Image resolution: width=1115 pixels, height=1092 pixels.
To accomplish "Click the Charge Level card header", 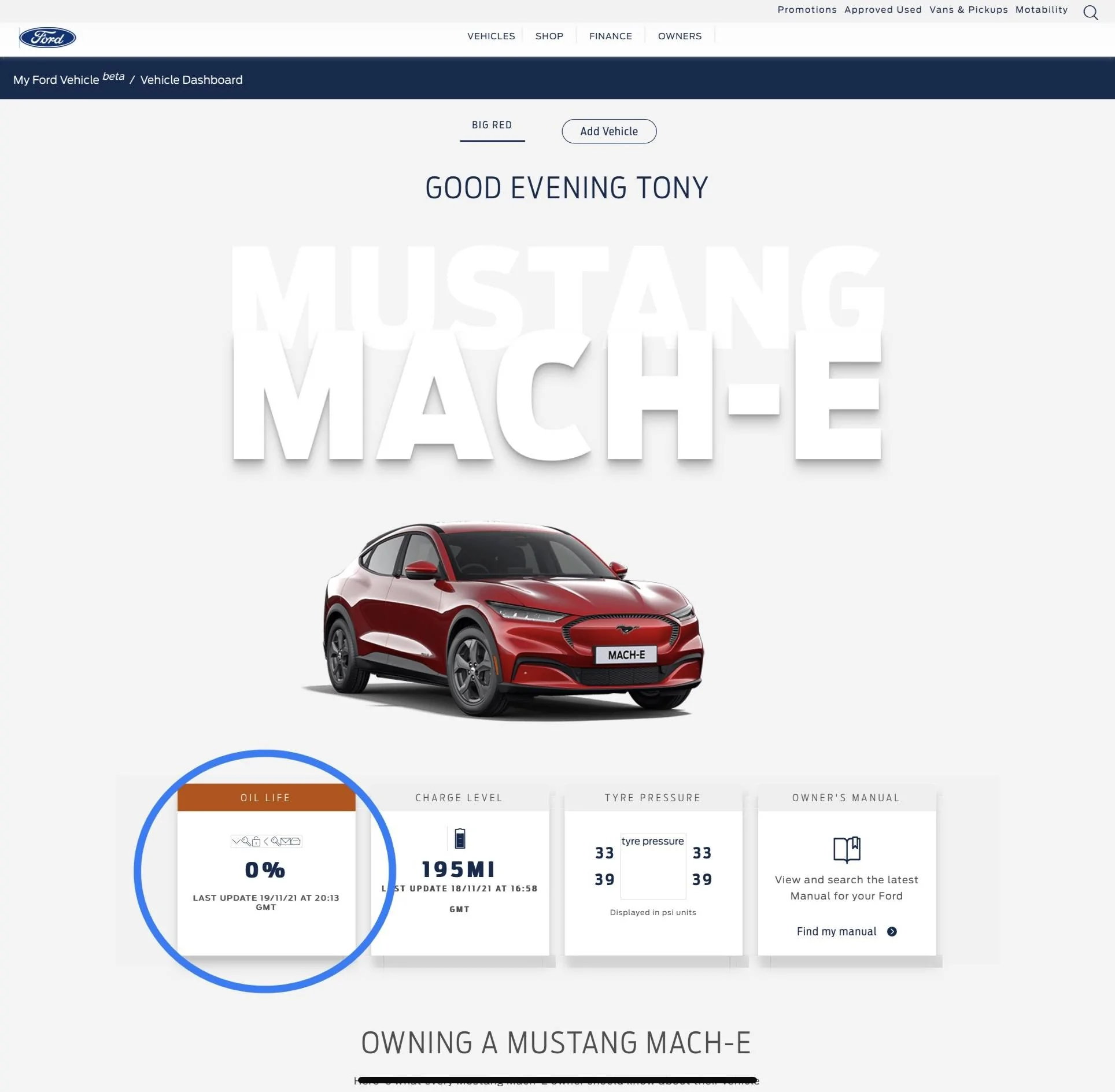I will click(x=459, y=797).
